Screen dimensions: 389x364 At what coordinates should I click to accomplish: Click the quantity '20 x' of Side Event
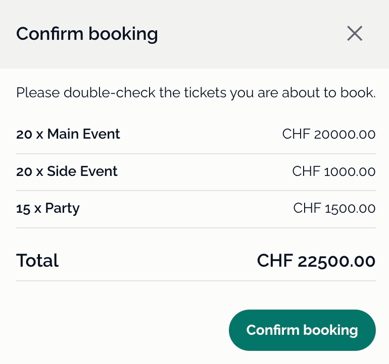tap(30, 172)
